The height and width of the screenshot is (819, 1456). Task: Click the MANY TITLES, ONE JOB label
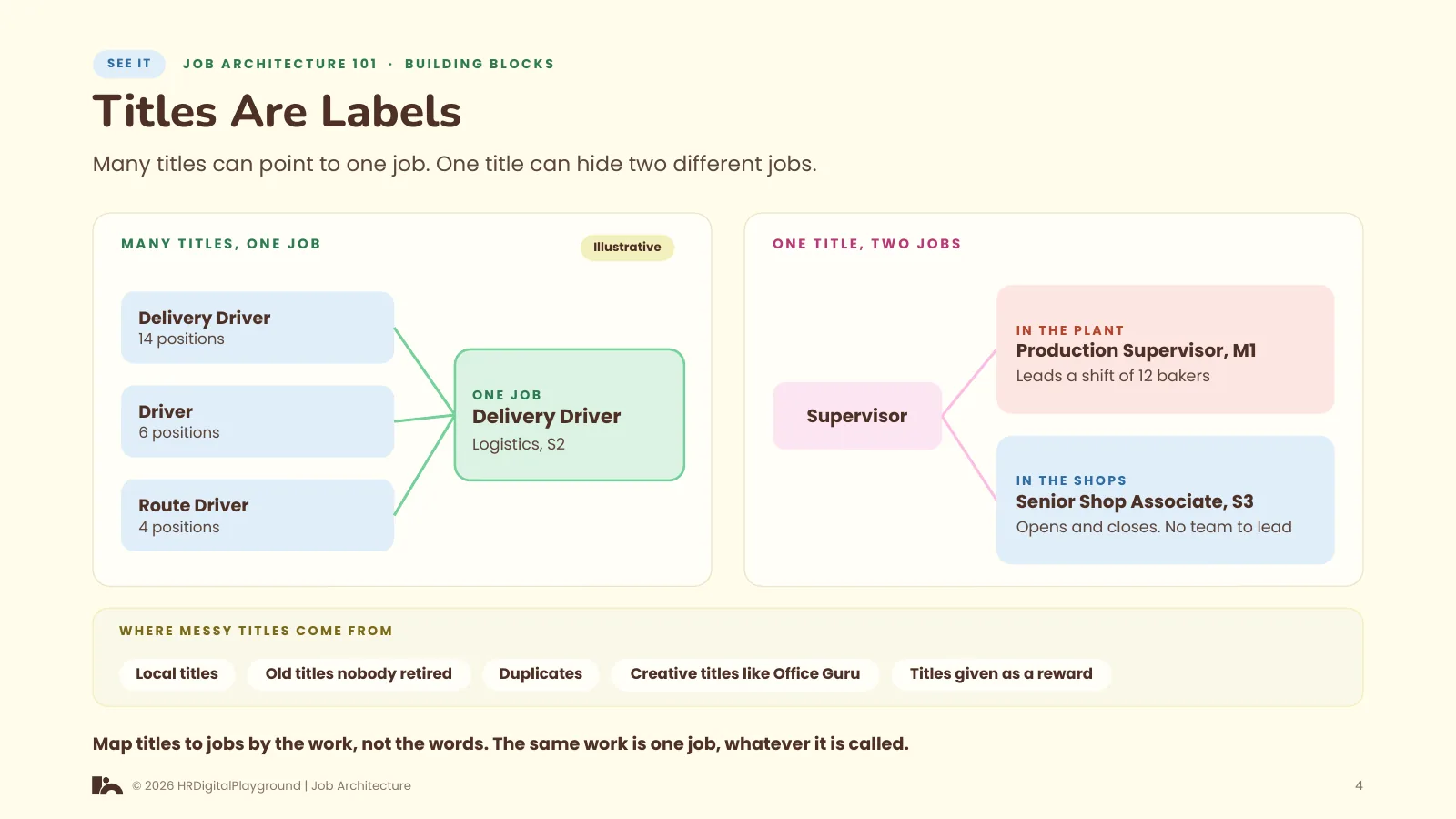coord(221,244)
